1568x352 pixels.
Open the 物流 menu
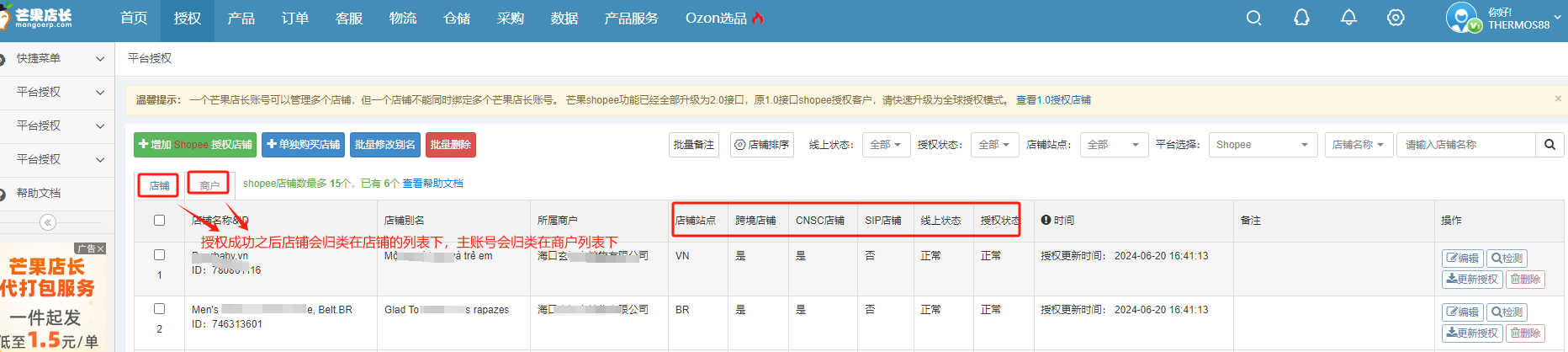coord(403,18)
